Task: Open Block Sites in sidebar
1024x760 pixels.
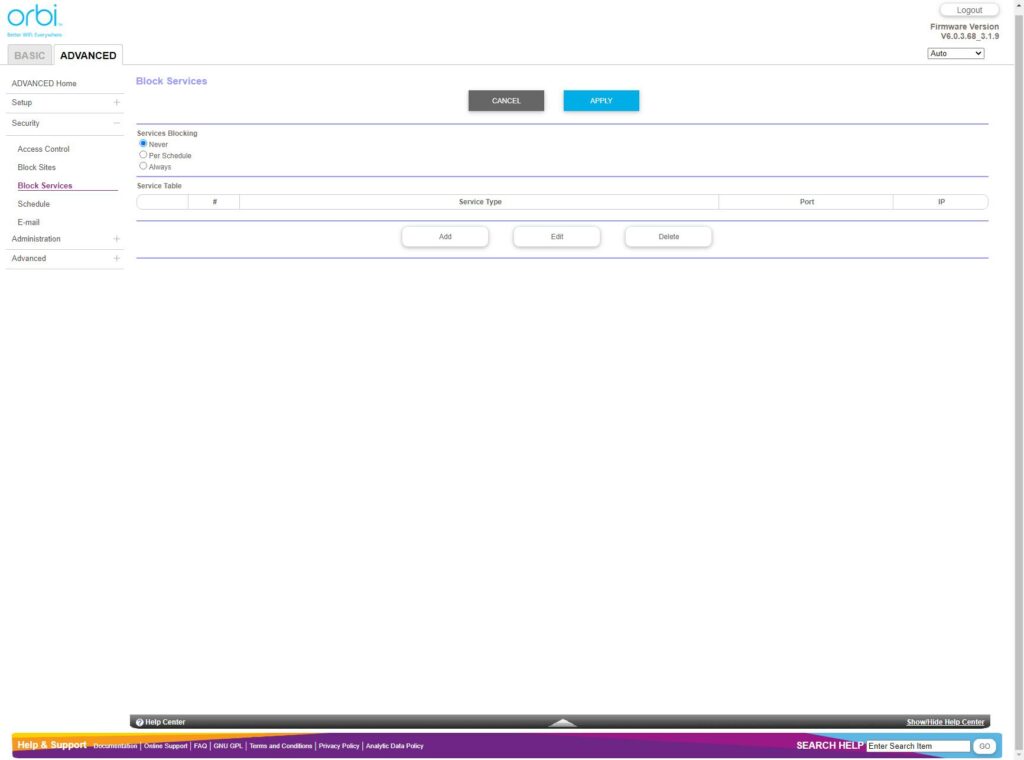Action: (x=37, y=167)
